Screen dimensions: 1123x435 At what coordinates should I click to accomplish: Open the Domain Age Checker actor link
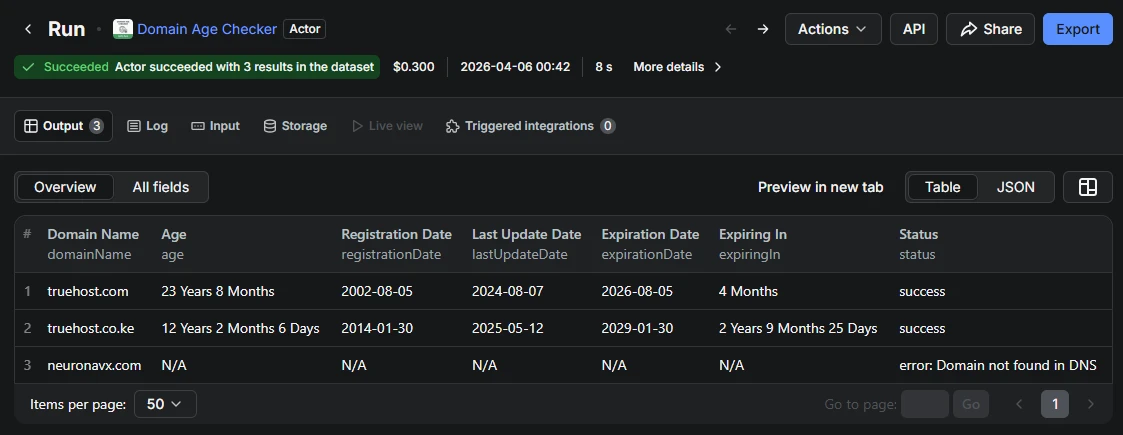click(207, 29)
